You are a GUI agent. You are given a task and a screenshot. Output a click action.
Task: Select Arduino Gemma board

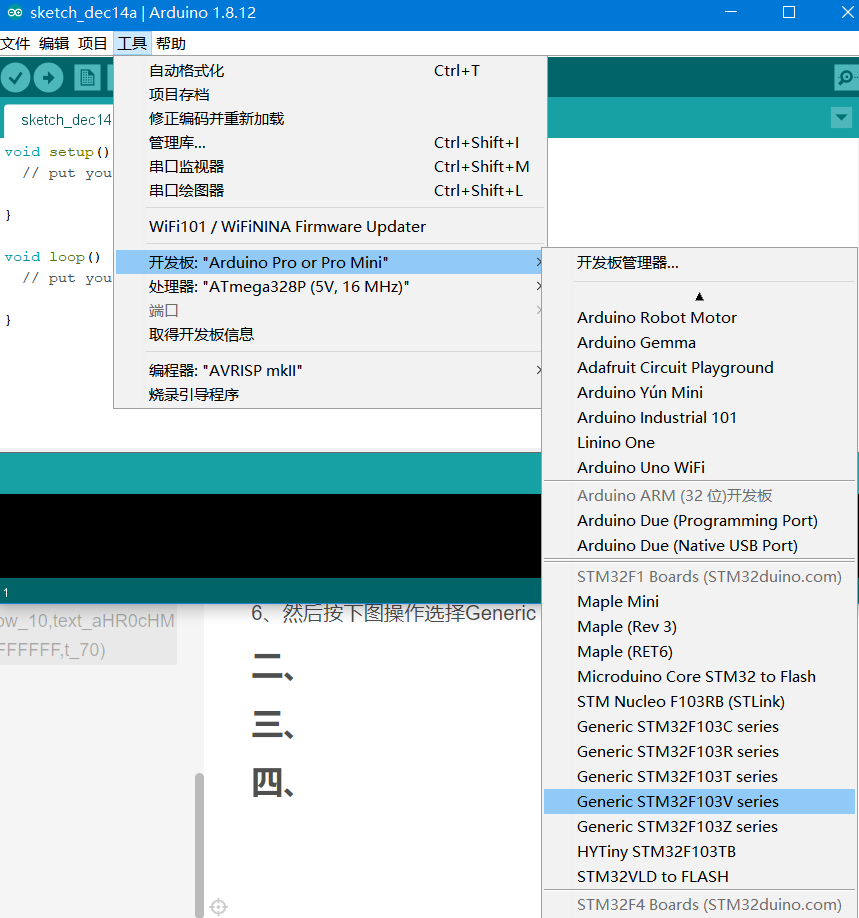click(x=700, y=343)
